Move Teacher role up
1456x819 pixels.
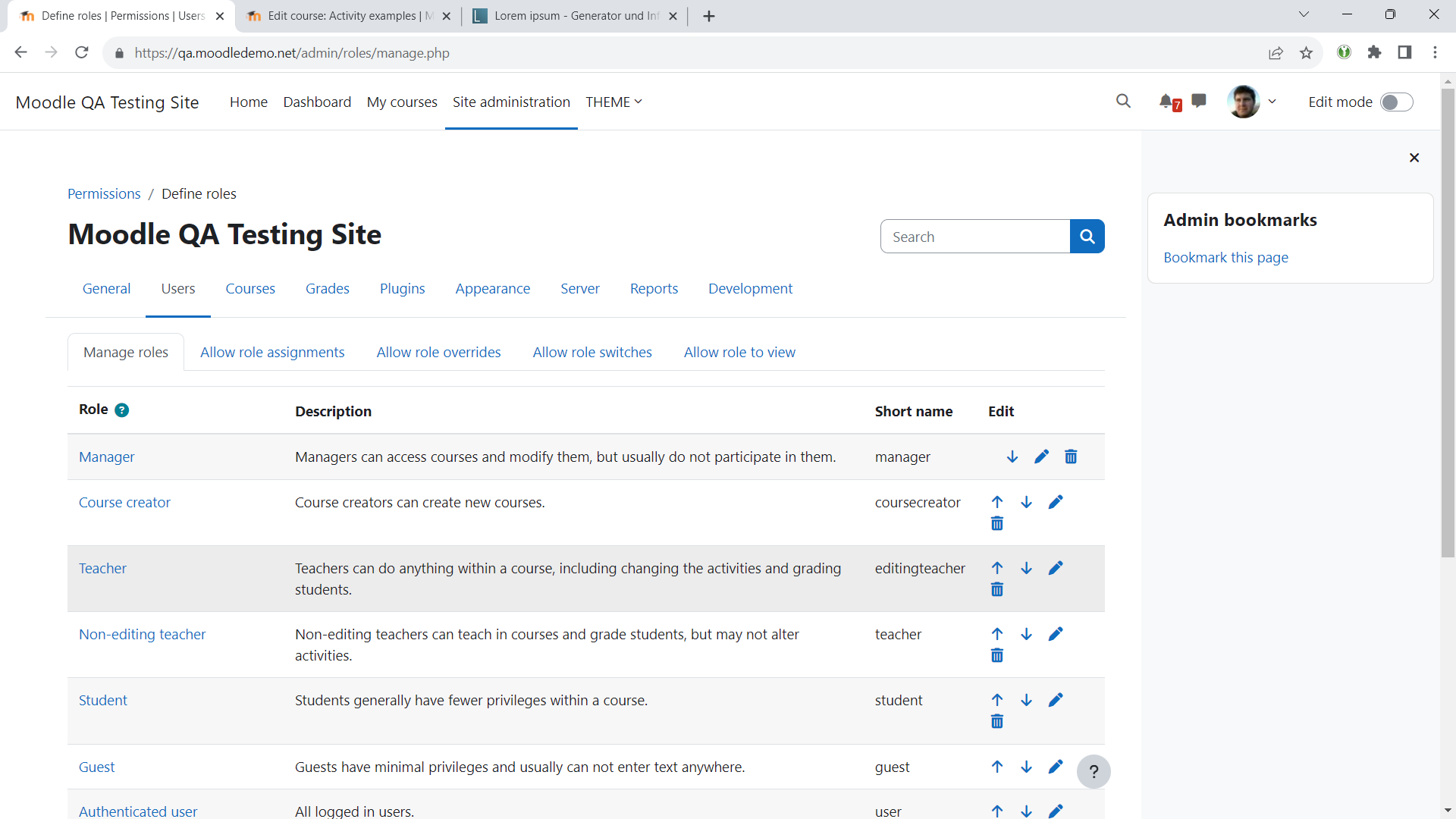[997, 568]
